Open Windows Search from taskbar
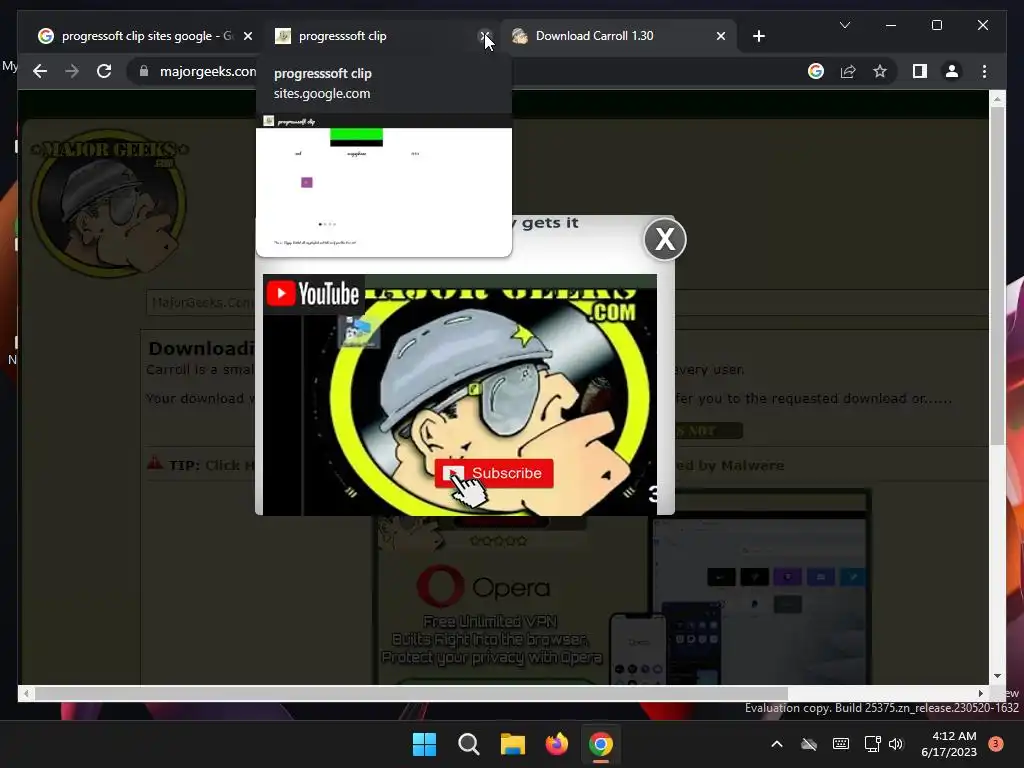 [468, 744]
